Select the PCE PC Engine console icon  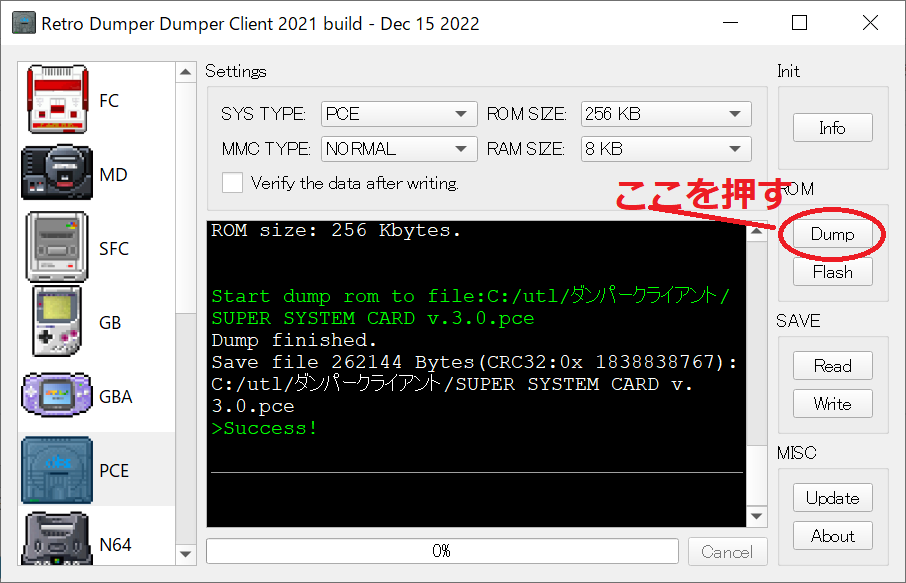[x=57, y=470]
